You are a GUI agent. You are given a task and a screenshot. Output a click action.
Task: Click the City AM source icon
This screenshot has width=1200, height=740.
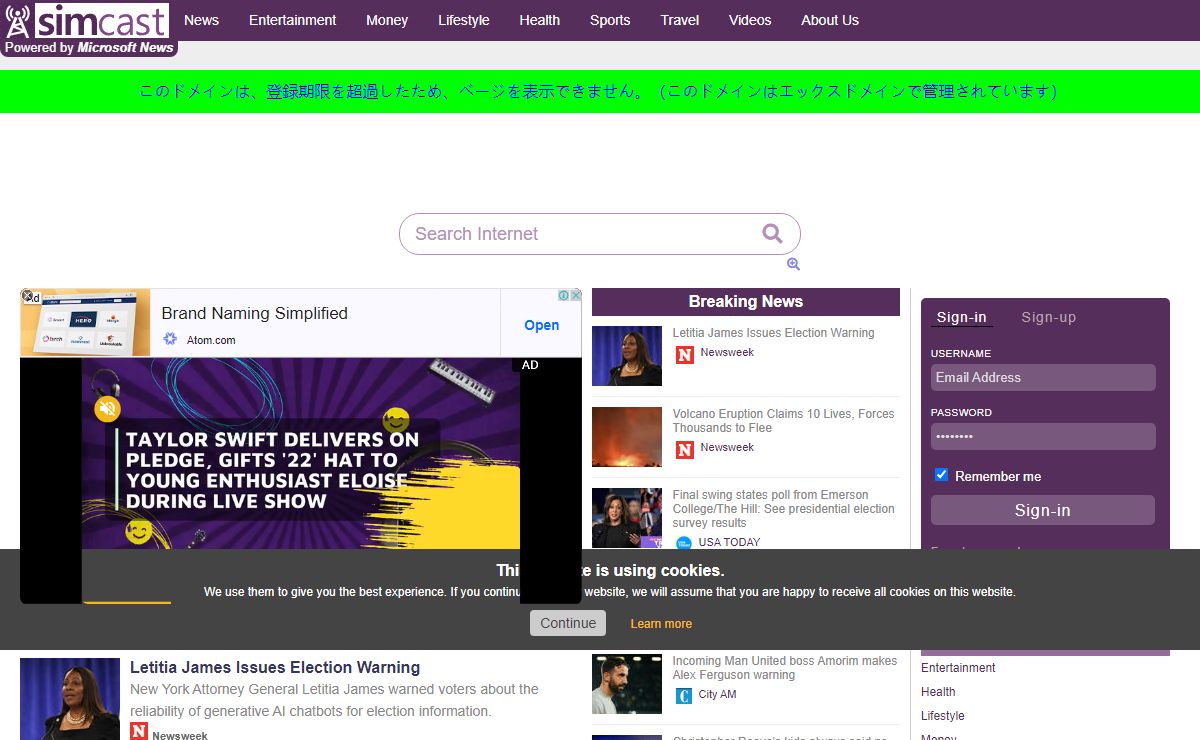tap(684, 695)
